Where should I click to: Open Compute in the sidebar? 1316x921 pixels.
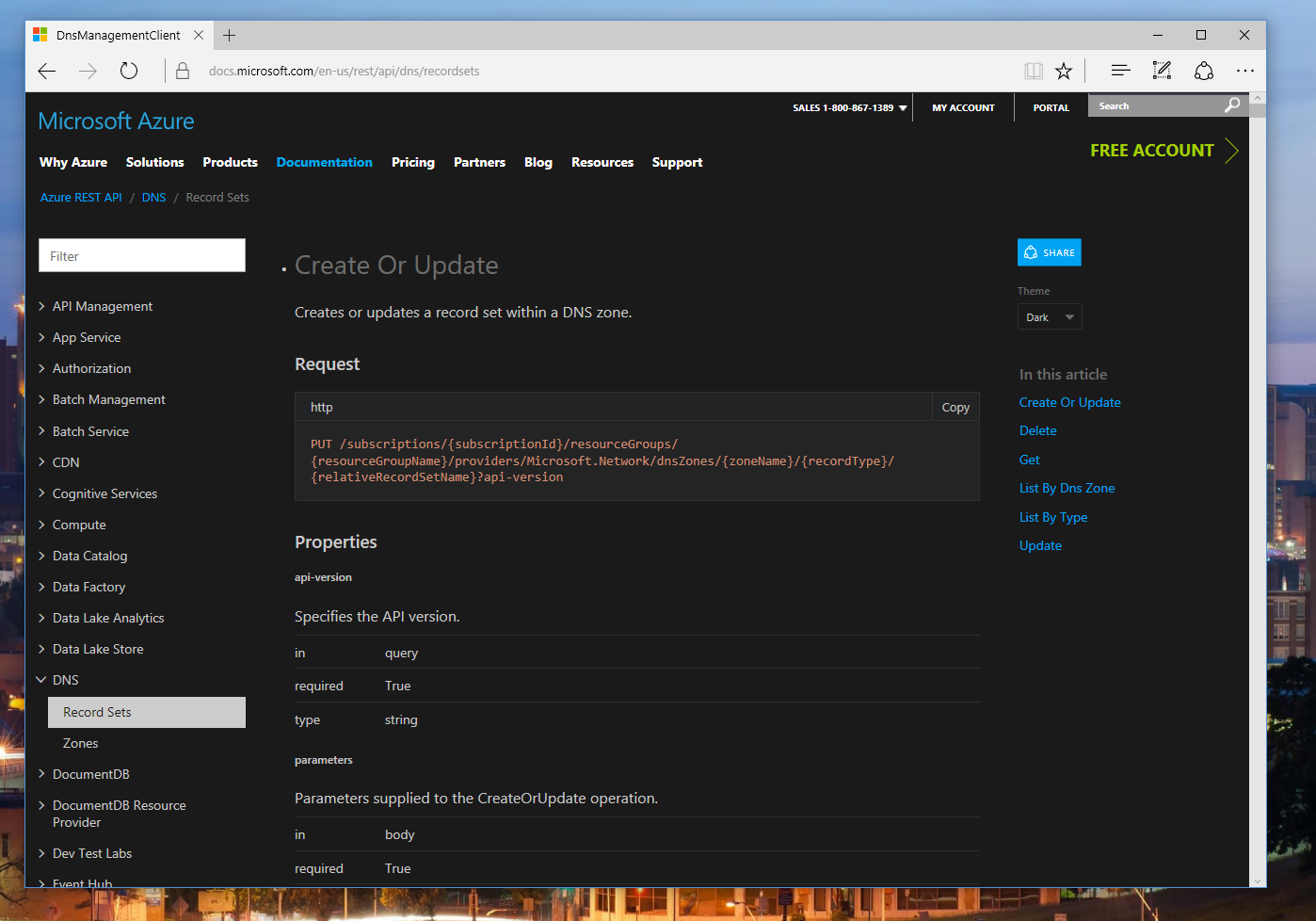79,525
